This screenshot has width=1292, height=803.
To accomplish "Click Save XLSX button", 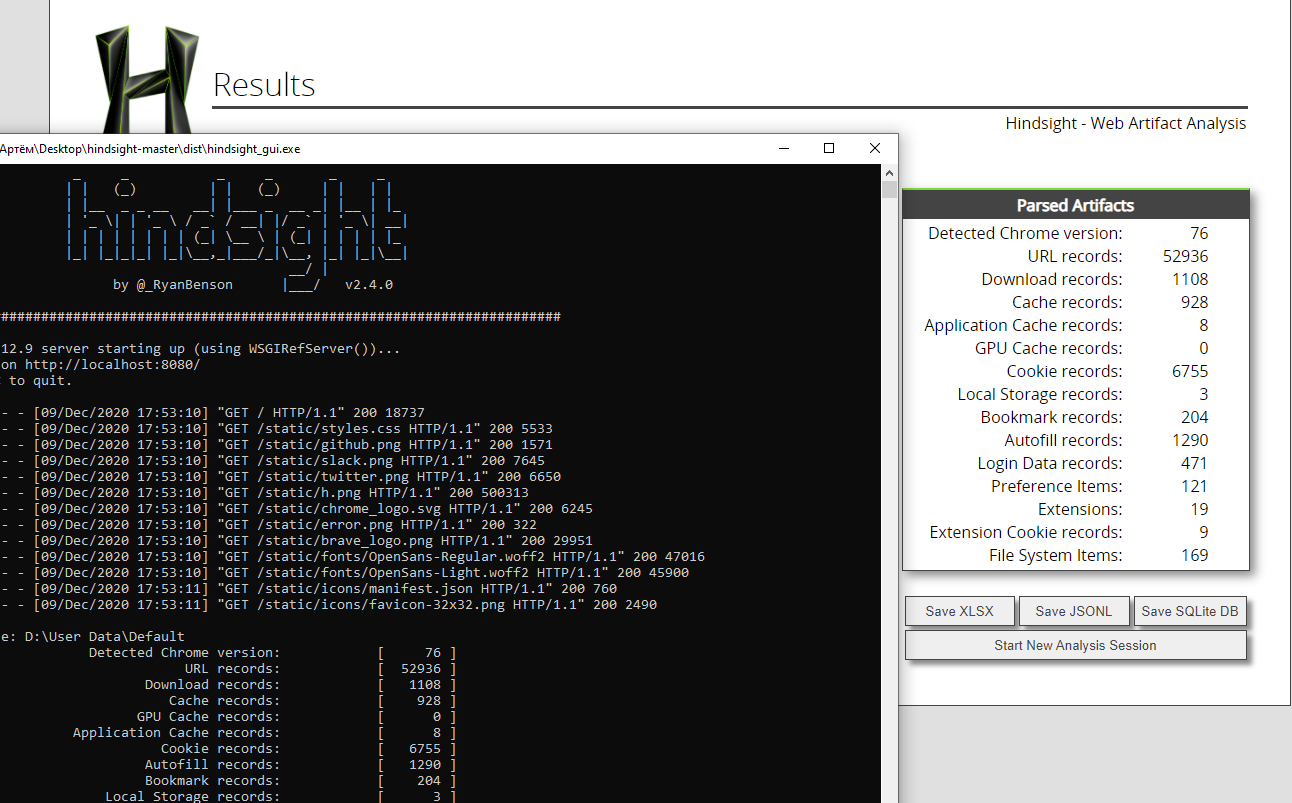I will click(x=960, y=611).
